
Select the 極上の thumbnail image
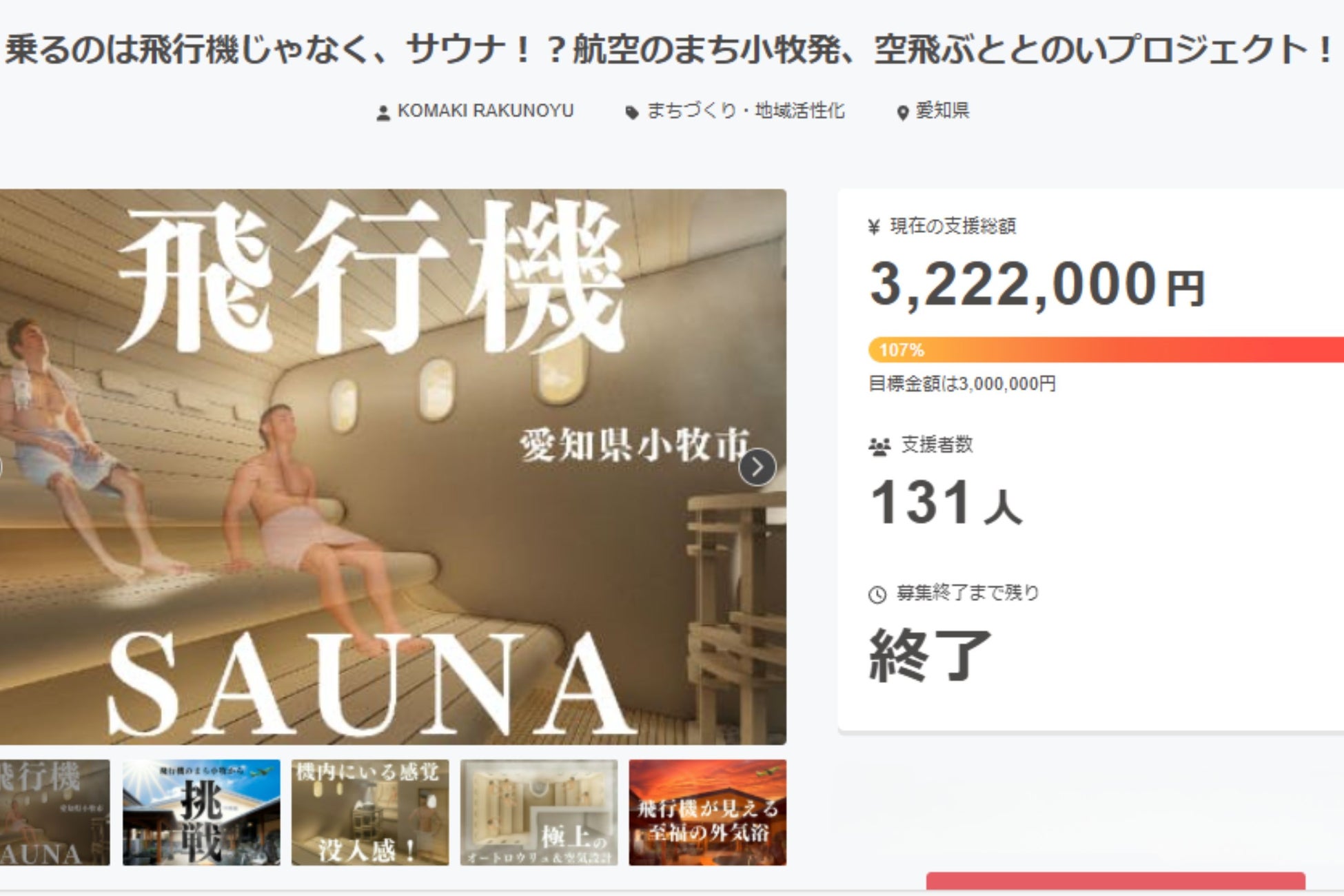click(539, 813)
